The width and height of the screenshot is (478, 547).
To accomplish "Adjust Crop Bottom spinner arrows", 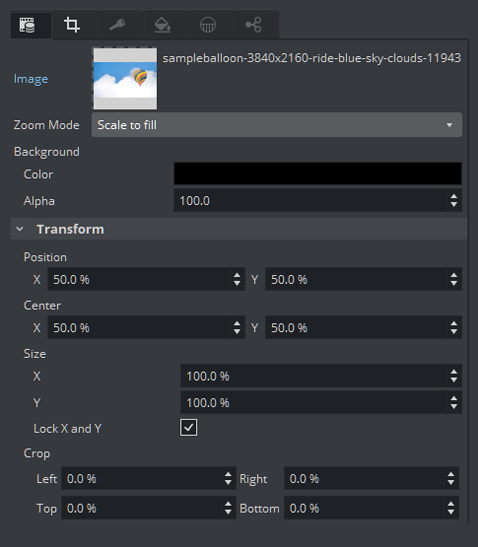I will [x=451, y=508].
